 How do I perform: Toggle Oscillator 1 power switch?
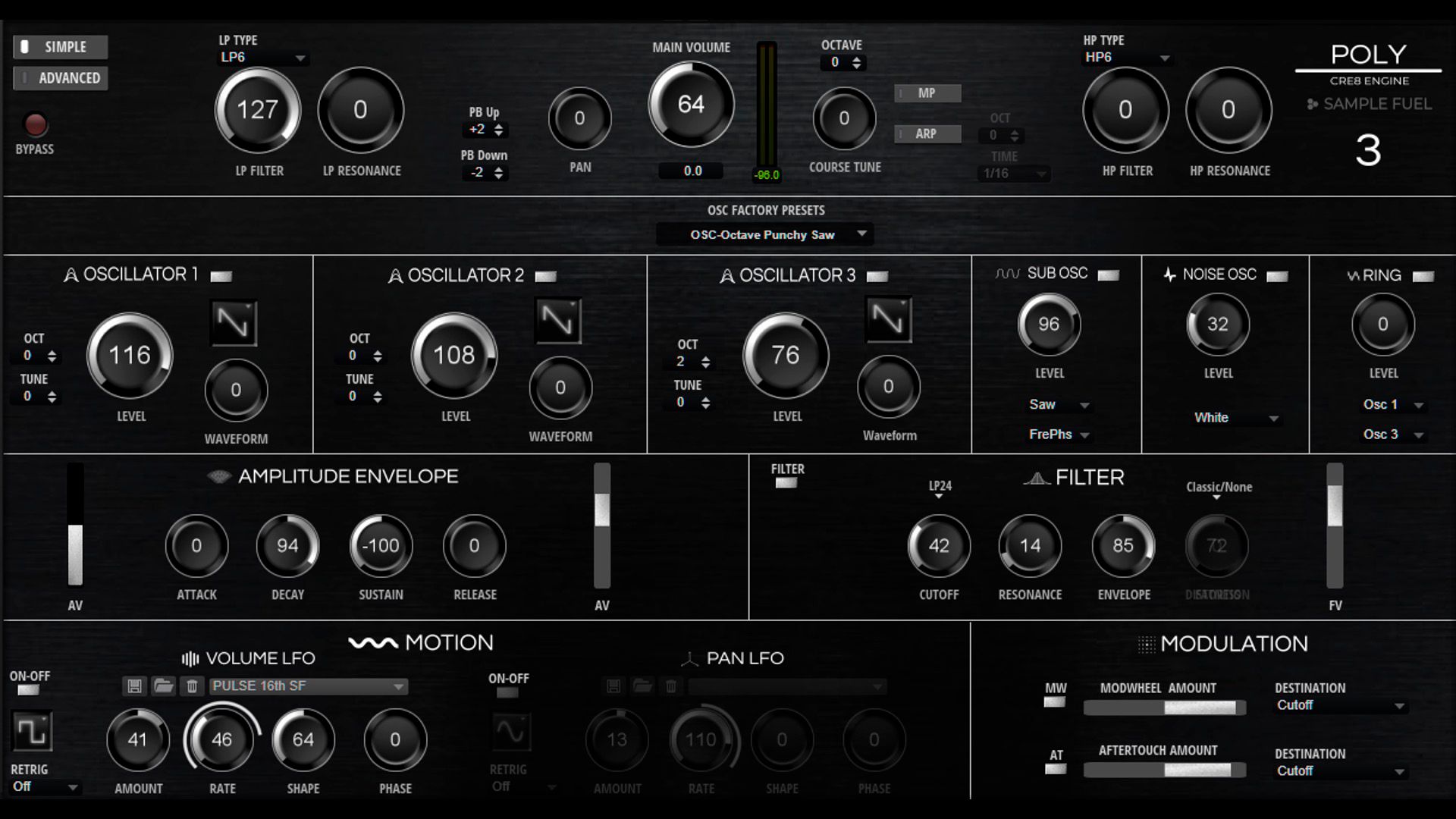click(221, 277)
